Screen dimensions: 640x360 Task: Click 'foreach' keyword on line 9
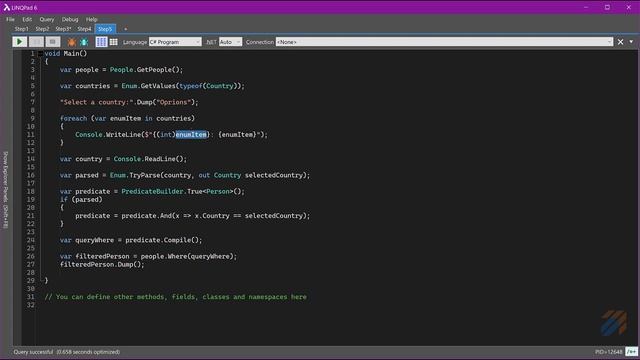coord(73,118)
